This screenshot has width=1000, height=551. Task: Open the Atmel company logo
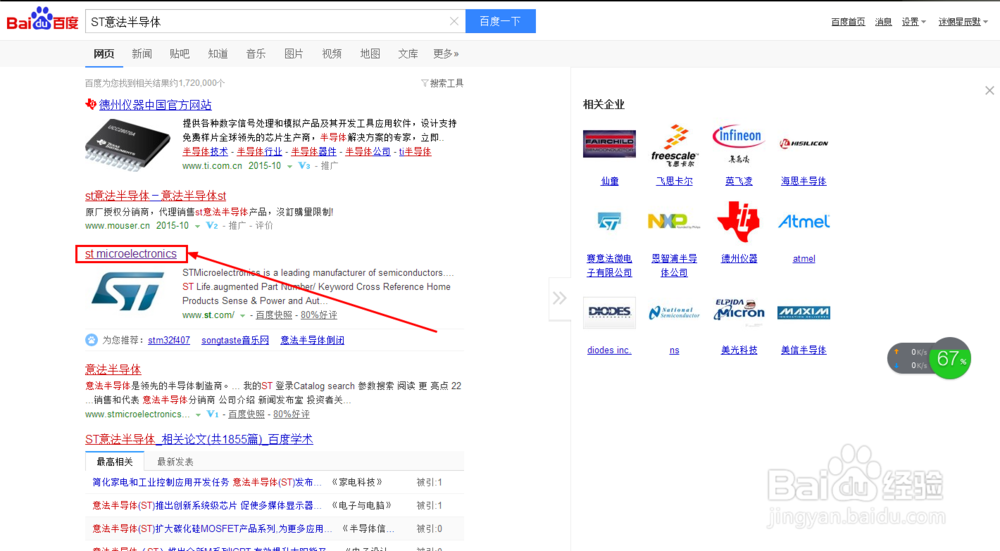(804, 221)
